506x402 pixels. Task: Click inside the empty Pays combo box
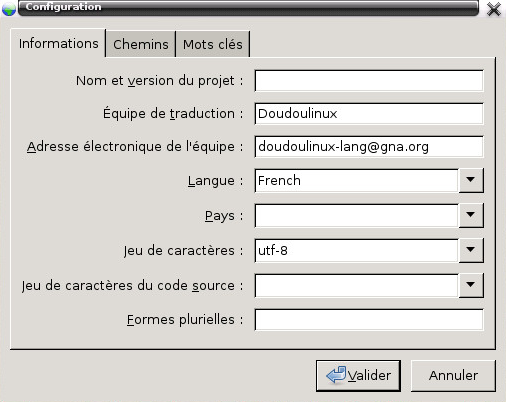[357, 215]
